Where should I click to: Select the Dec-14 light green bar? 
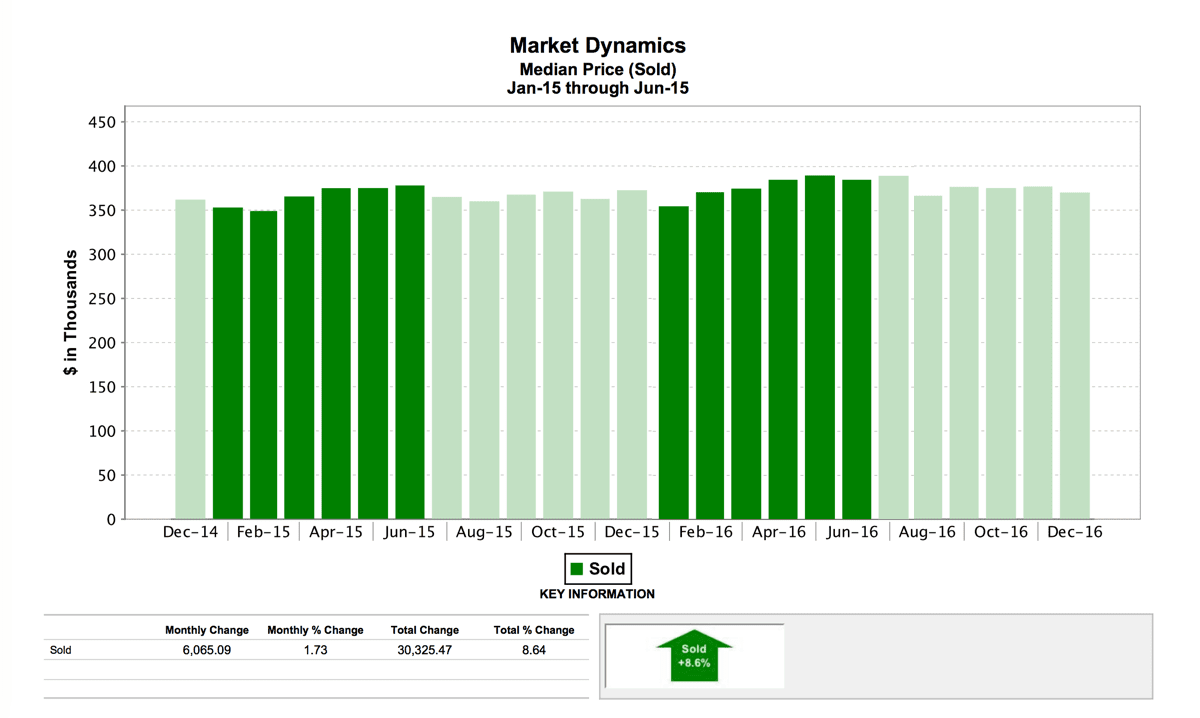190,359
